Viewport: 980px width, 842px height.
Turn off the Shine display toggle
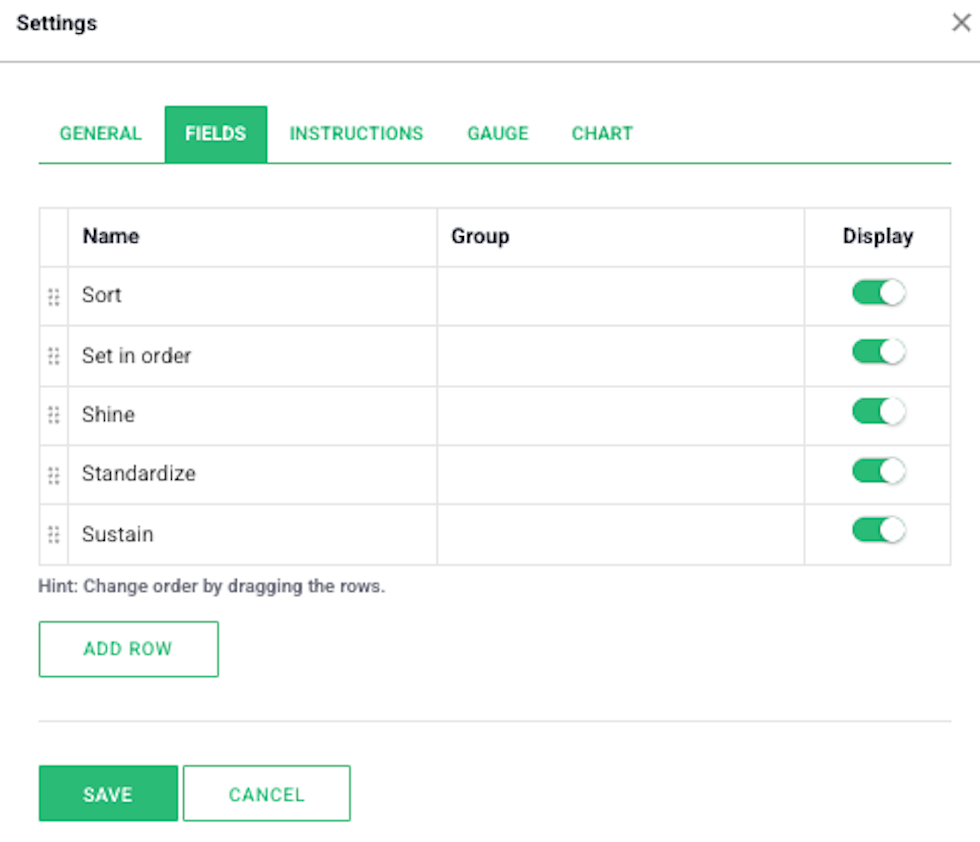pos(878,411)
